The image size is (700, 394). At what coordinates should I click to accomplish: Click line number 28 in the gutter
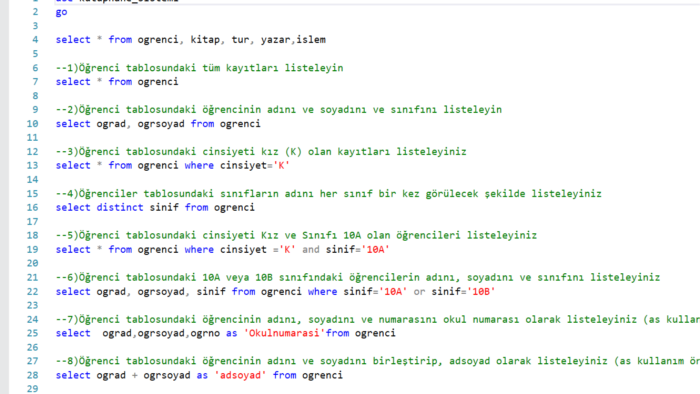pyautogui.click(x=32, y=375)
